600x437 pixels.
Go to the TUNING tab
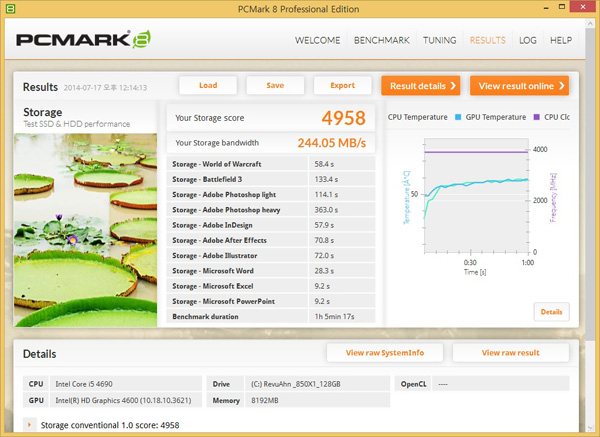click(x=439, y=40)
